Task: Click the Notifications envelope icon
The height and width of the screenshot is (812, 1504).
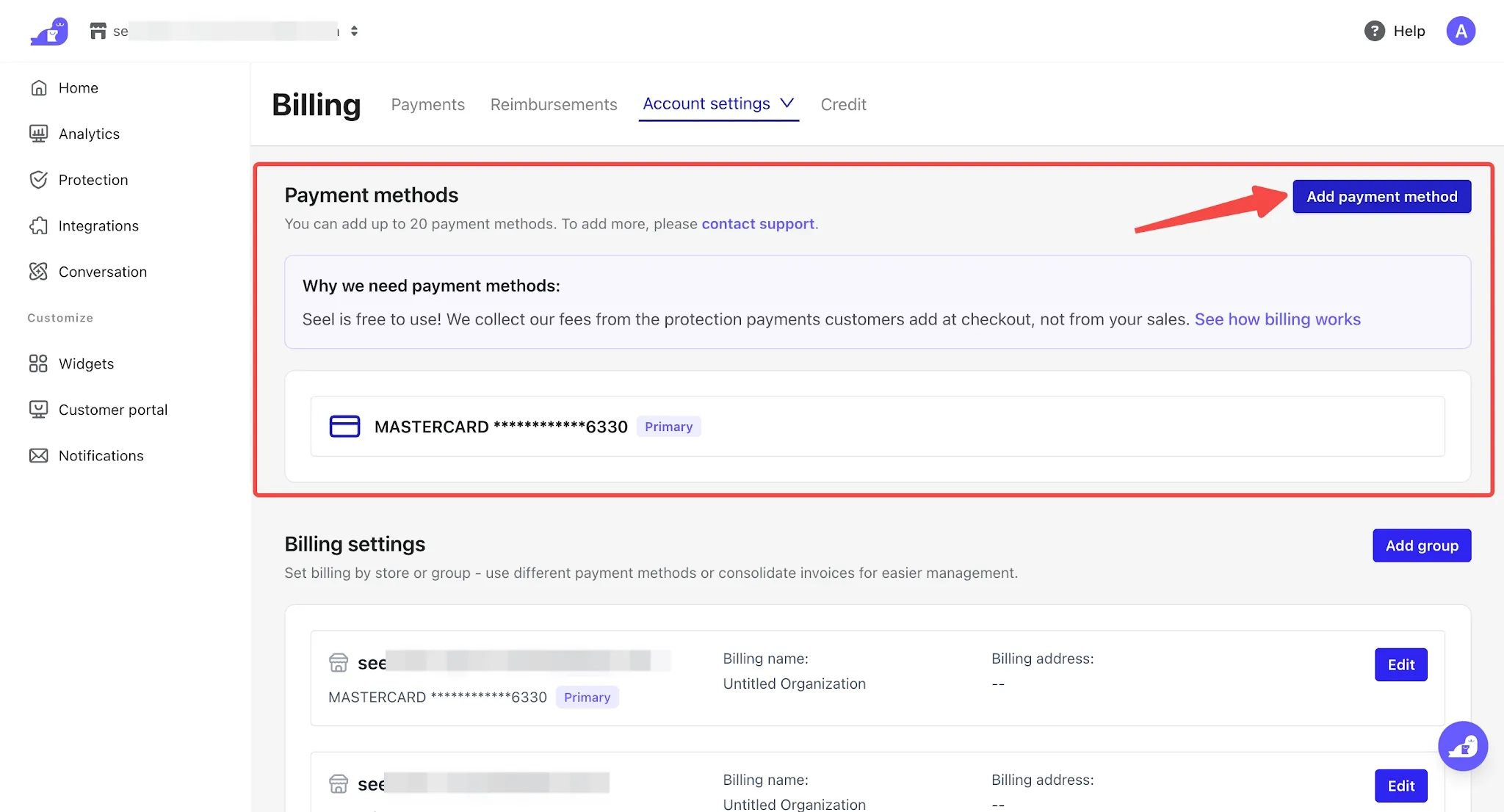Action: click(x=39, y=456)
